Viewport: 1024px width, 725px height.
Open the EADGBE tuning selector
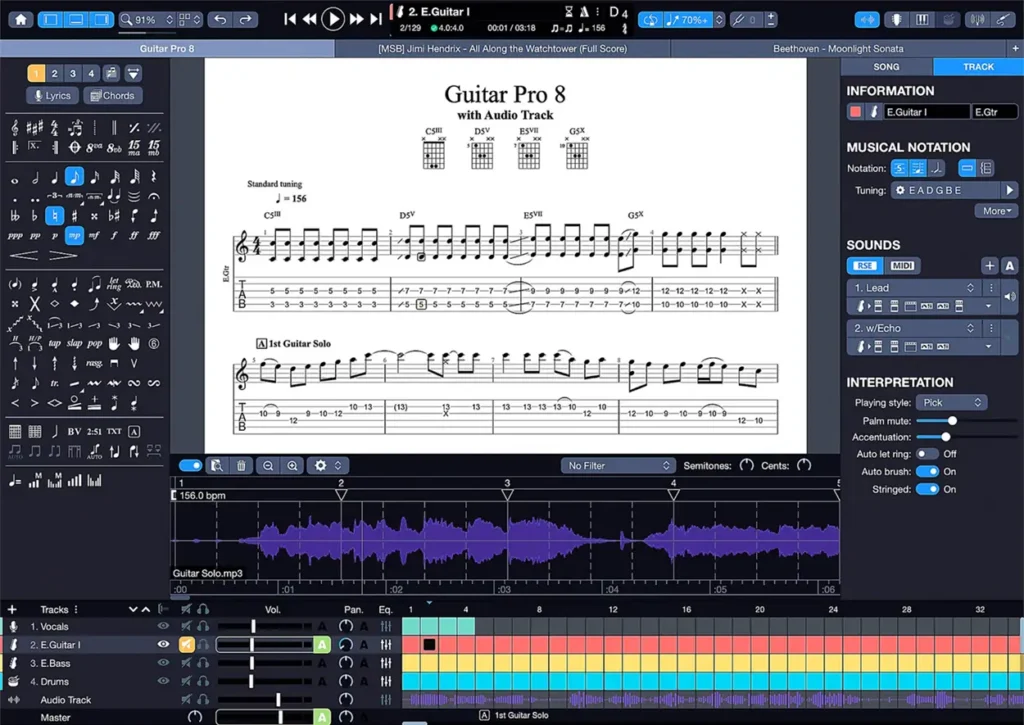[946, 190]
